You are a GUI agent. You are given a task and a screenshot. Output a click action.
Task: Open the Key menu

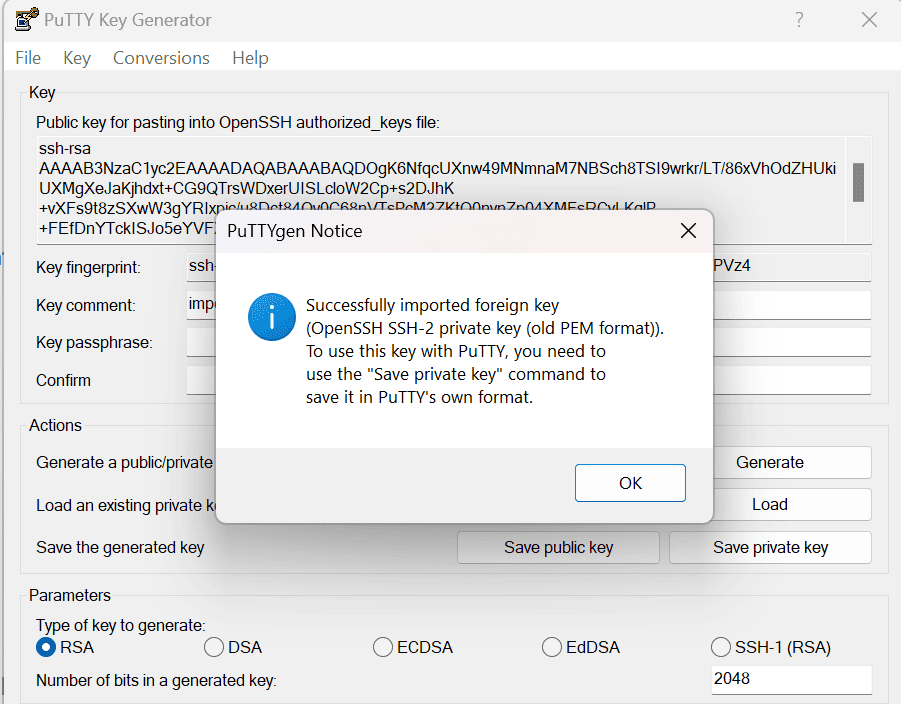click(77, 58)
